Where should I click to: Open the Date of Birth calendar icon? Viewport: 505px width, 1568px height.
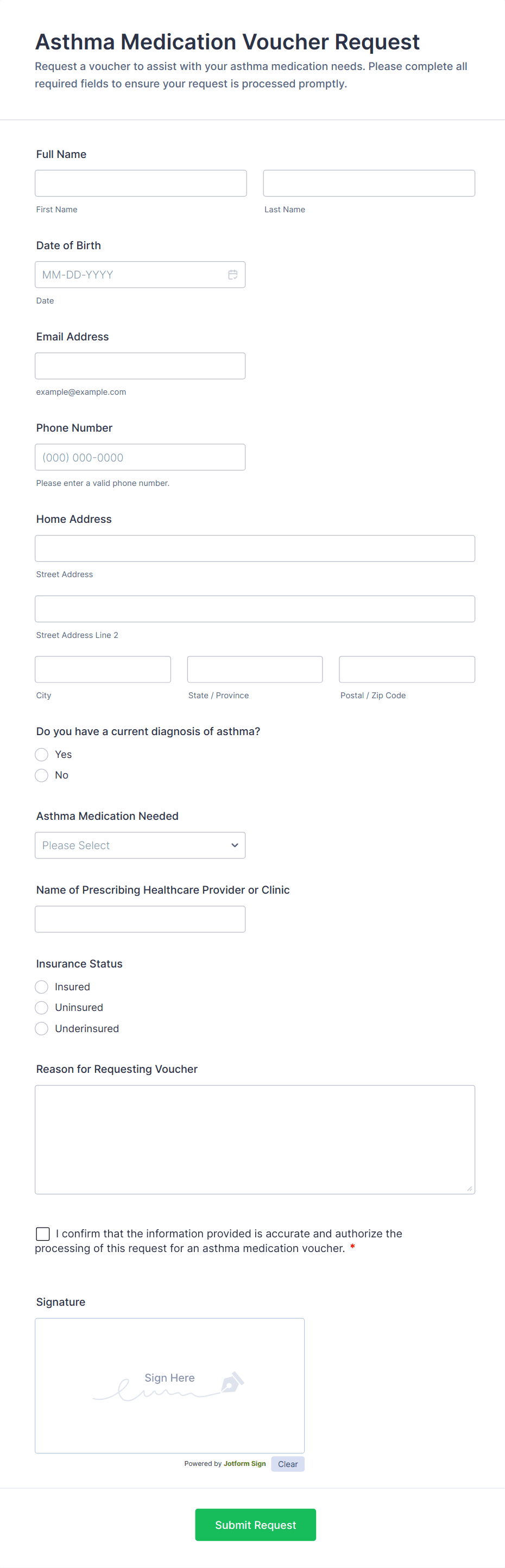click(x=232, y=275)
